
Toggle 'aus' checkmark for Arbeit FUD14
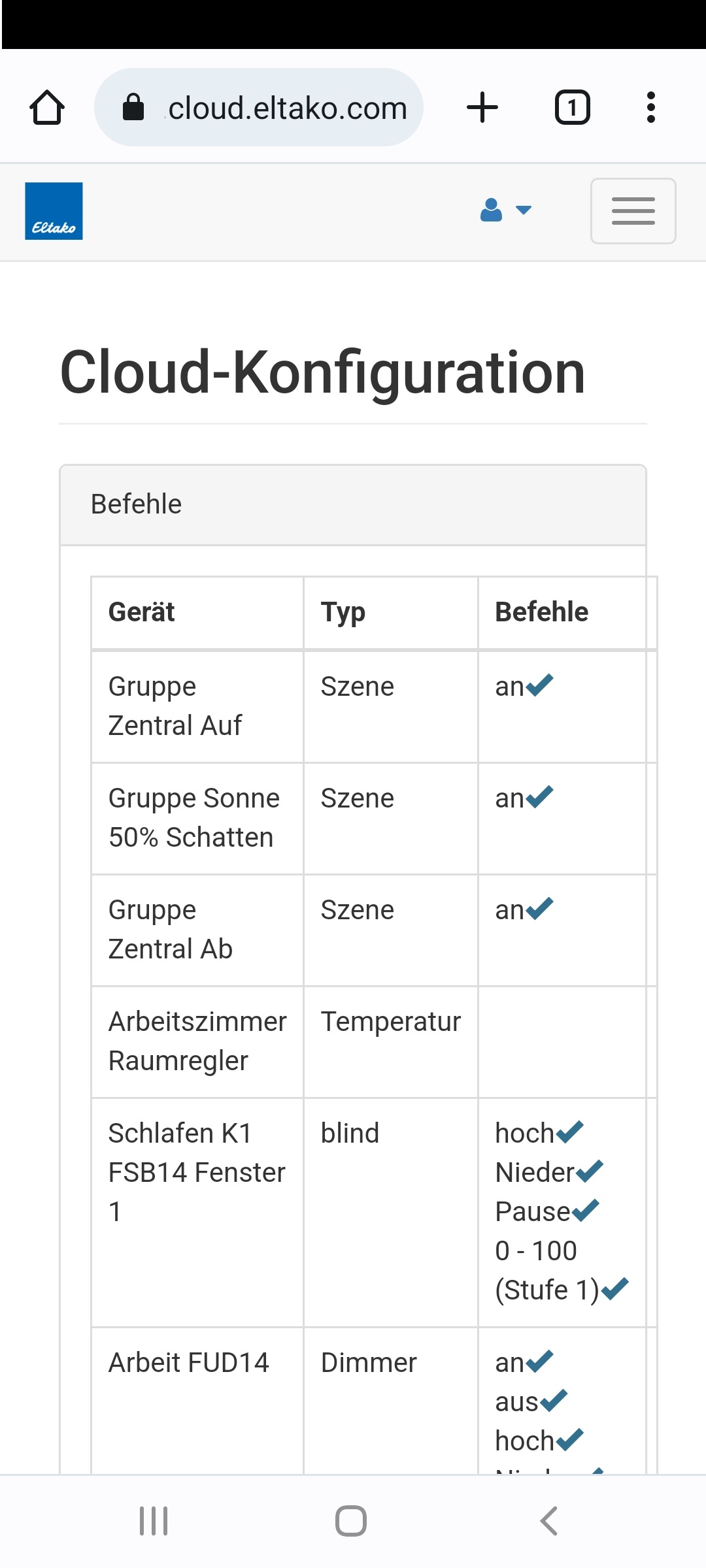coord(554,1401)
